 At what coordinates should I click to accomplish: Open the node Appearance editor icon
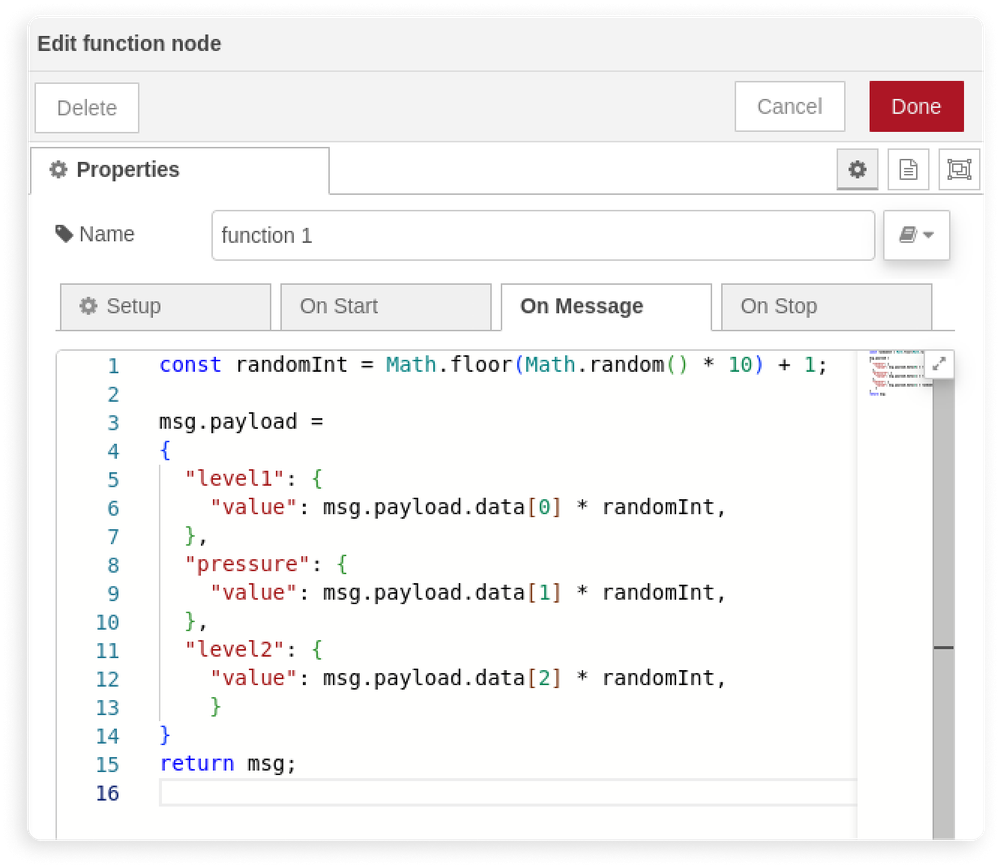pyautogui.click(x=957, y=169)
